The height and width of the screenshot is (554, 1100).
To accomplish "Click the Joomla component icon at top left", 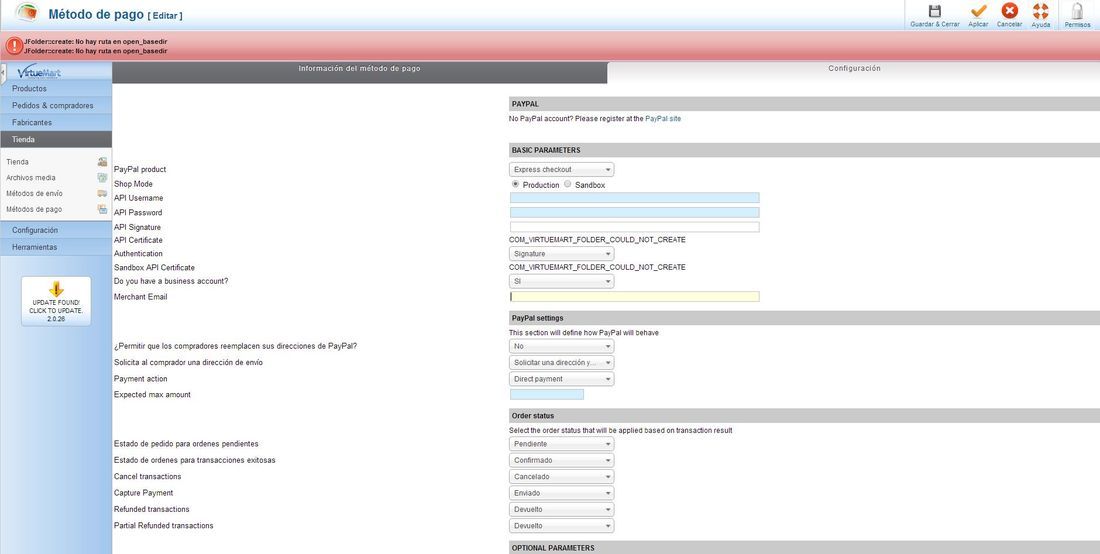I will [27, 13].
